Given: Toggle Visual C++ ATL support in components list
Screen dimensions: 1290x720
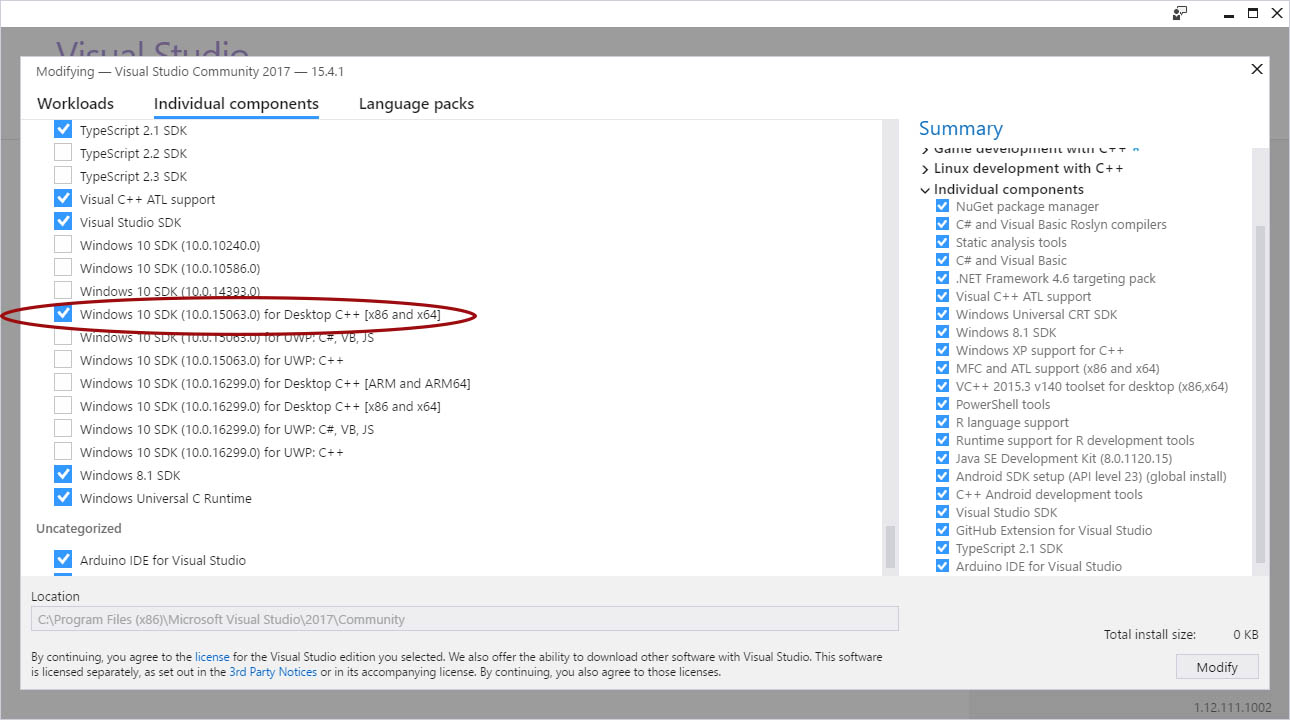Looking at the screenshot, I should pos(63,199).
